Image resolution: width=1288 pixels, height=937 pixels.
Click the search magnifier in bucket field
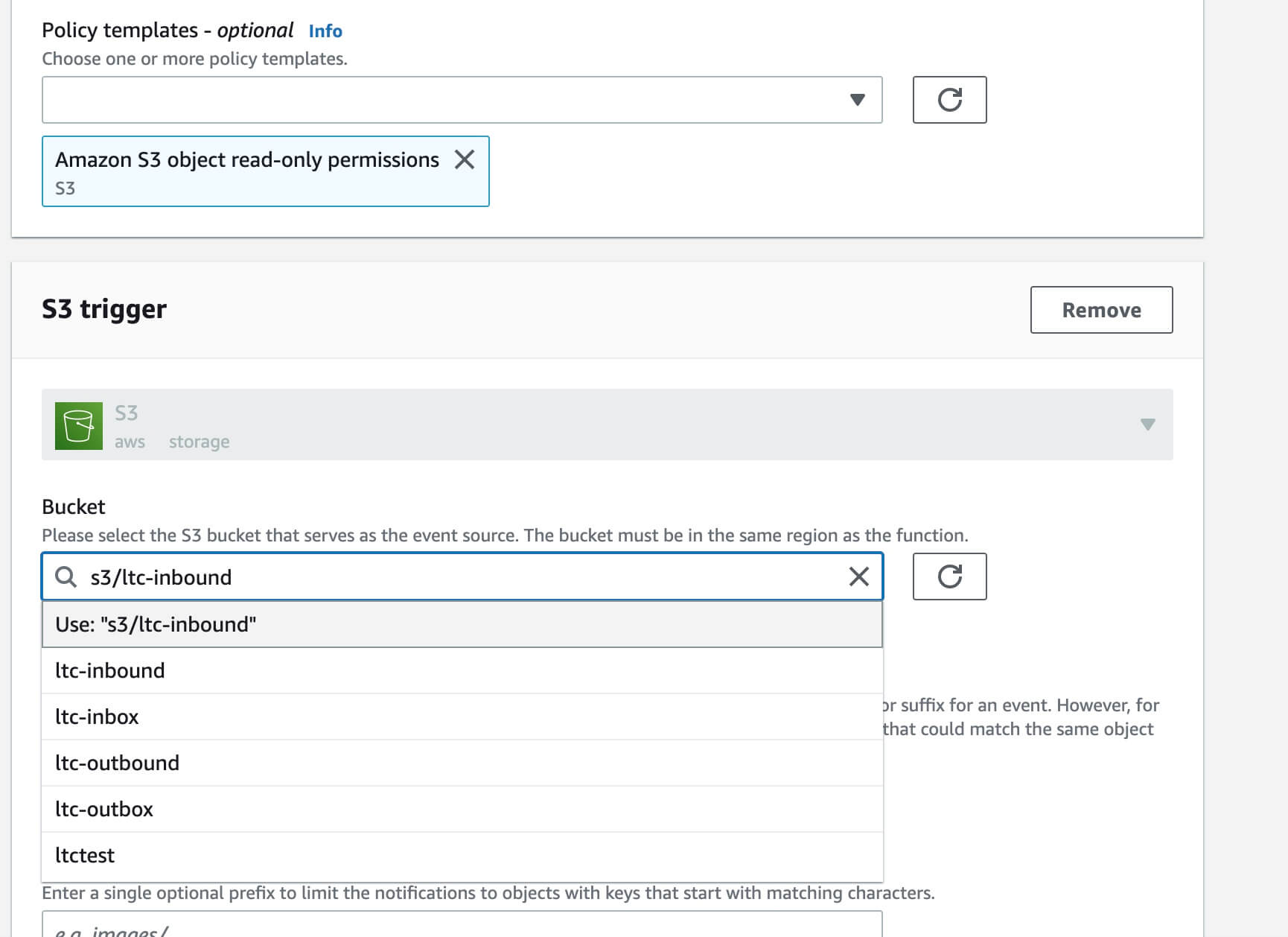66,577
